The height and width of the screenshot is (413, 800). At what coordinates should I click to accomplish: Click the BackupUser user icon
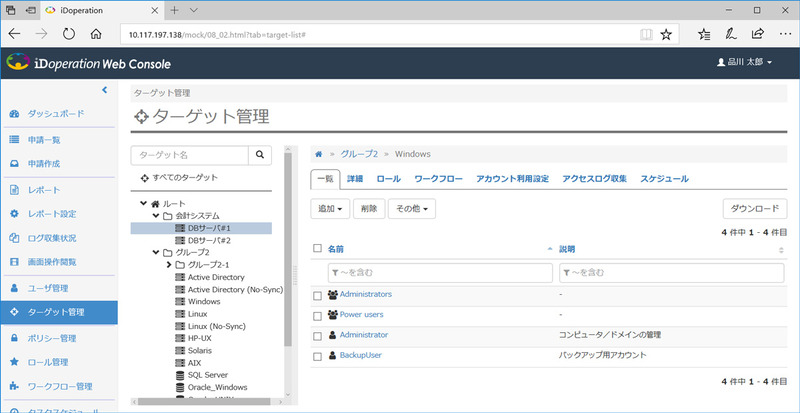tap(333, 355)
